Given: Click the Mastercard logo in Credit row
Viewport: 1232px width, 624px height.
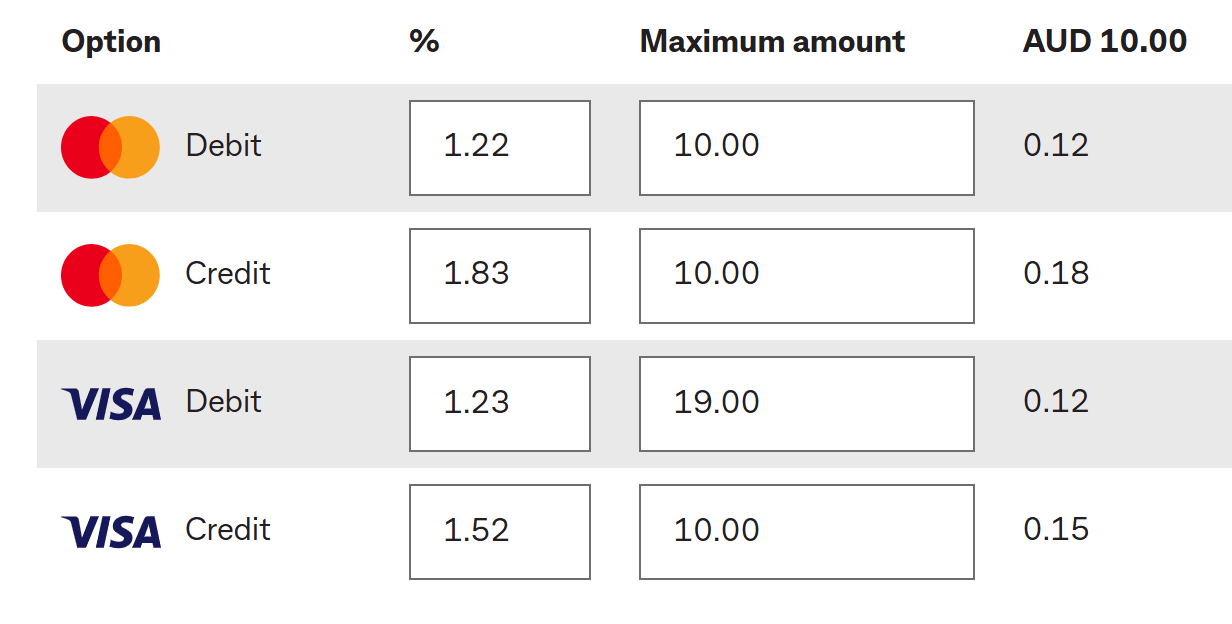Looking at the screenshot, I should (x=110, y=275).
